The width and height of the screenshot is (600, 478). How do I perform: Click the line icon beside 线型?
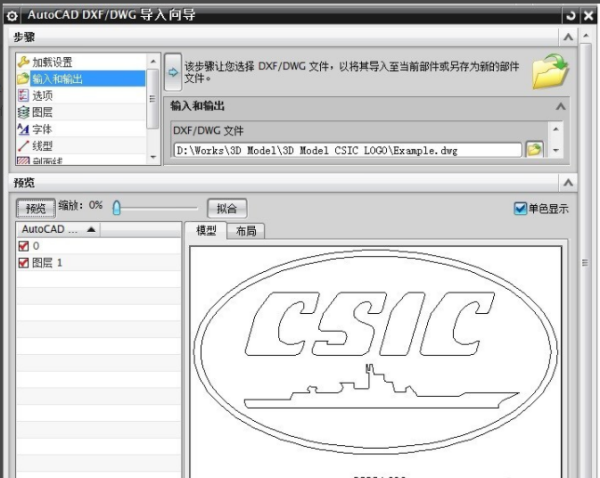click(23, 146)
